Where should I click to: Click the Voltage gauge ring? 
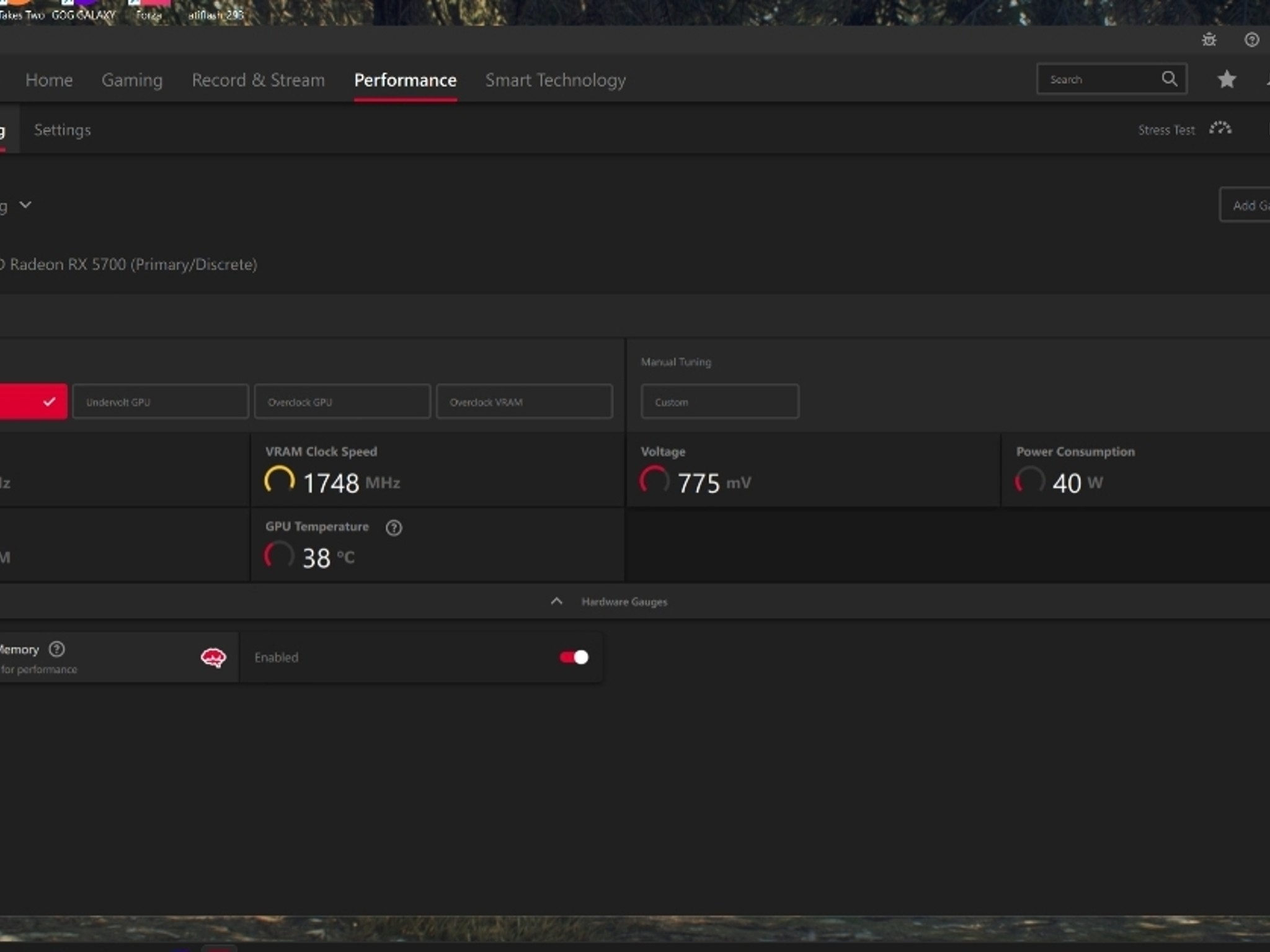point(654,481)
